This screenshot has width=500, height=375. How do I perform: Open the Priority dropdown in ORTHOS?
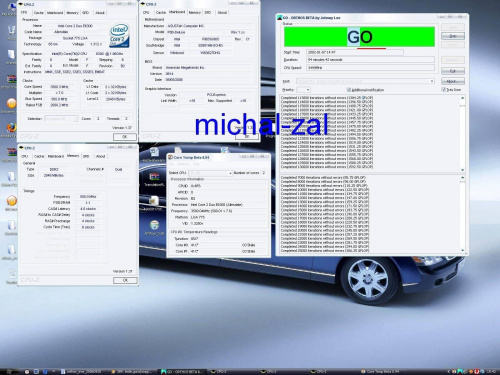pyautogui.click(x=303, y=90)
